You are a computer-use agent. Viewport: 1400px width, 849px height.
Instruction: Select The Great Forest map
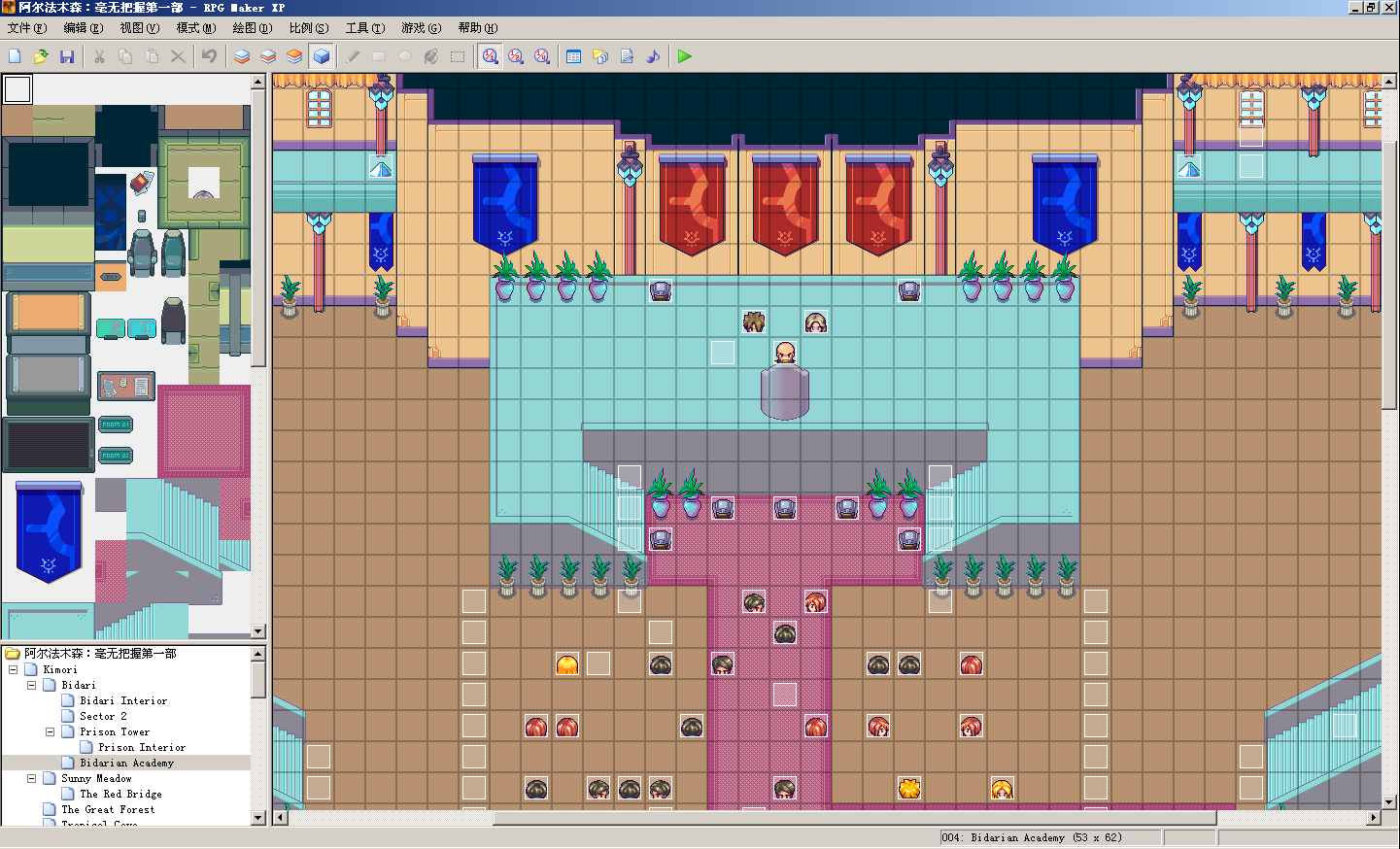(x=108, y=809)
